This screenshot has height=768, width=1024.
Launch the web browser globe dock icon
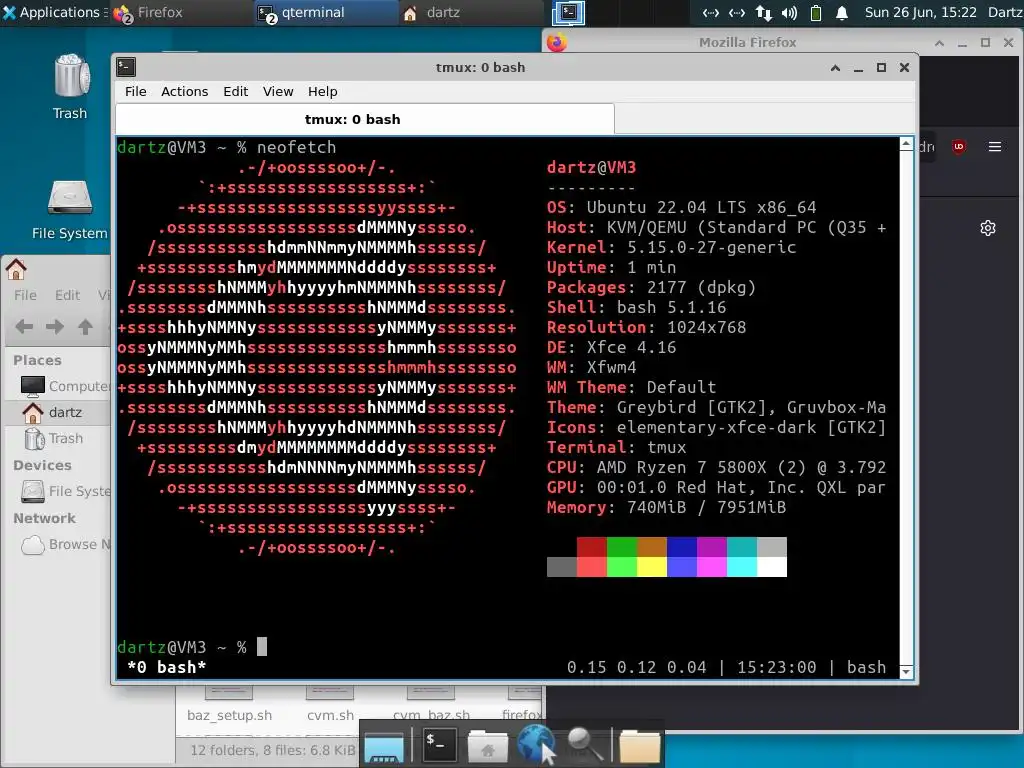pos(536,743)
